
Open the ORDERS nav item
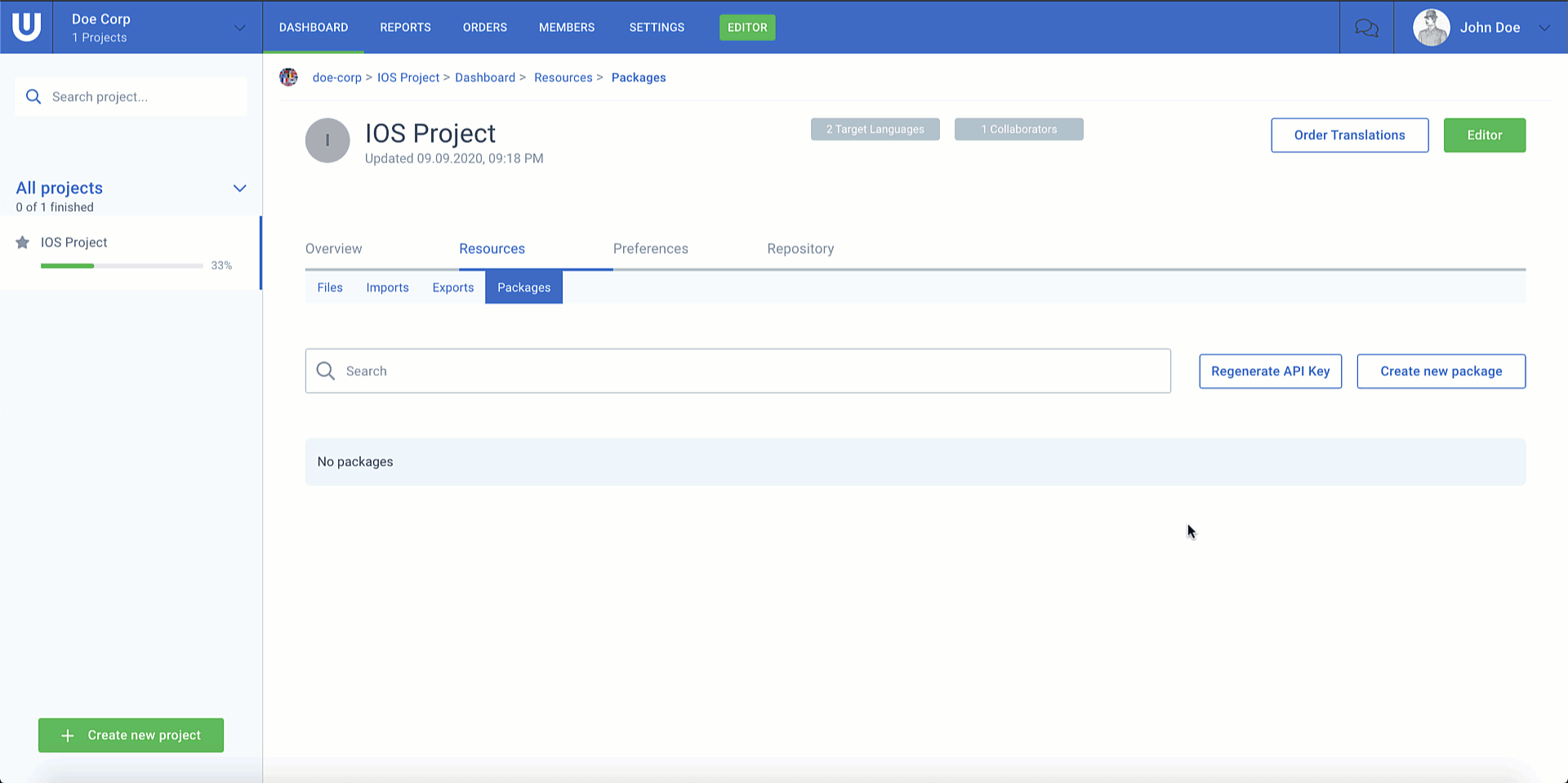click(485, 27)
